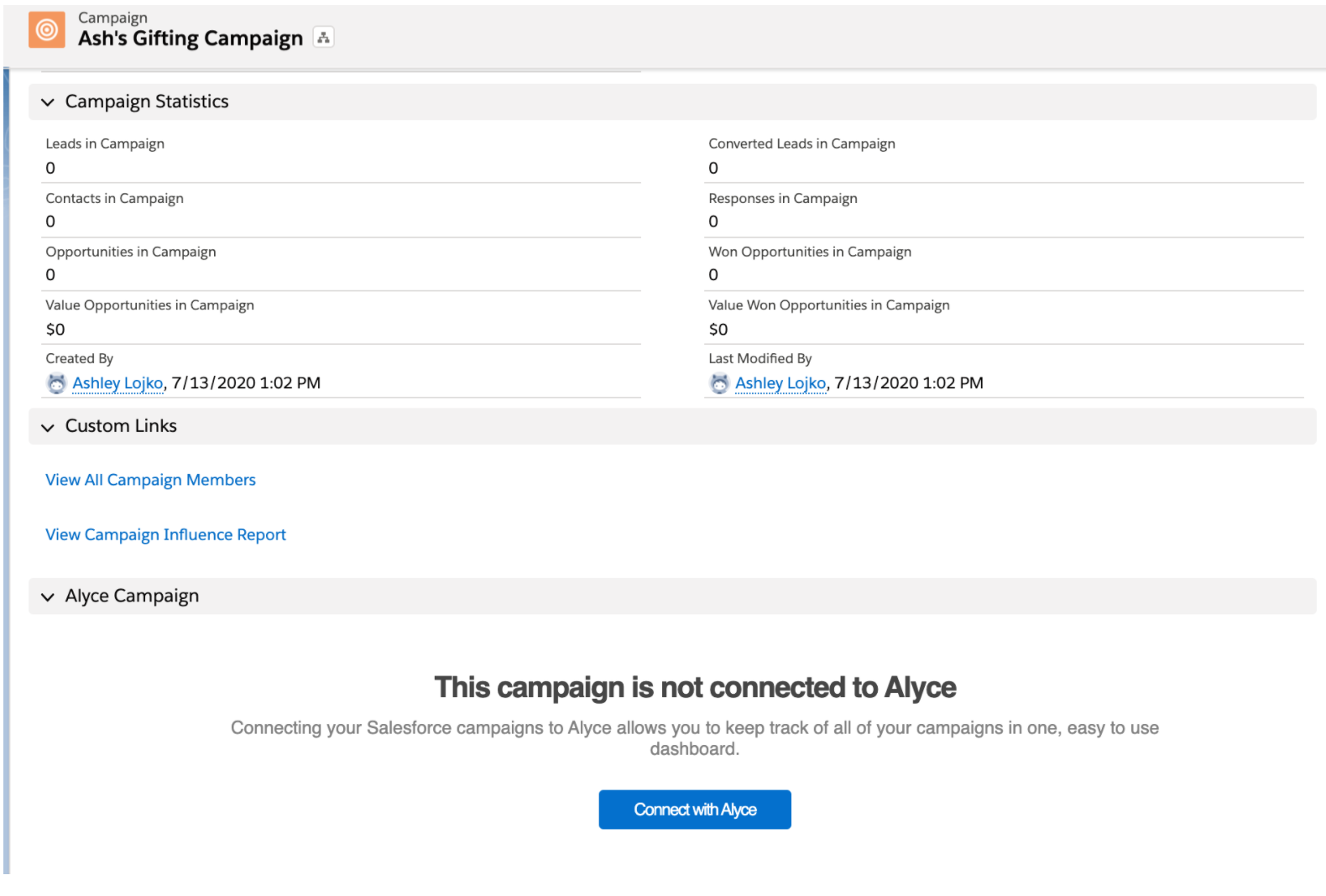Click the not connected to Alyce heading
This screenshot has width=1326, height=896.
click(695, 688)
